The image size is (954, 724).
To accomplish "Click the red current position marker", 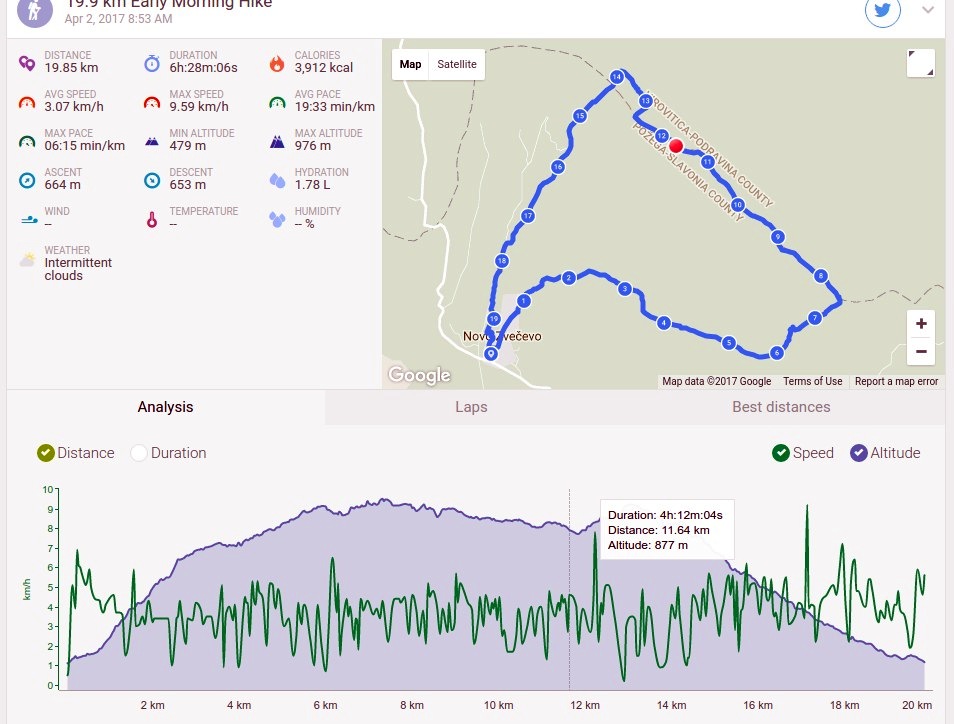I will coord(675,146).
